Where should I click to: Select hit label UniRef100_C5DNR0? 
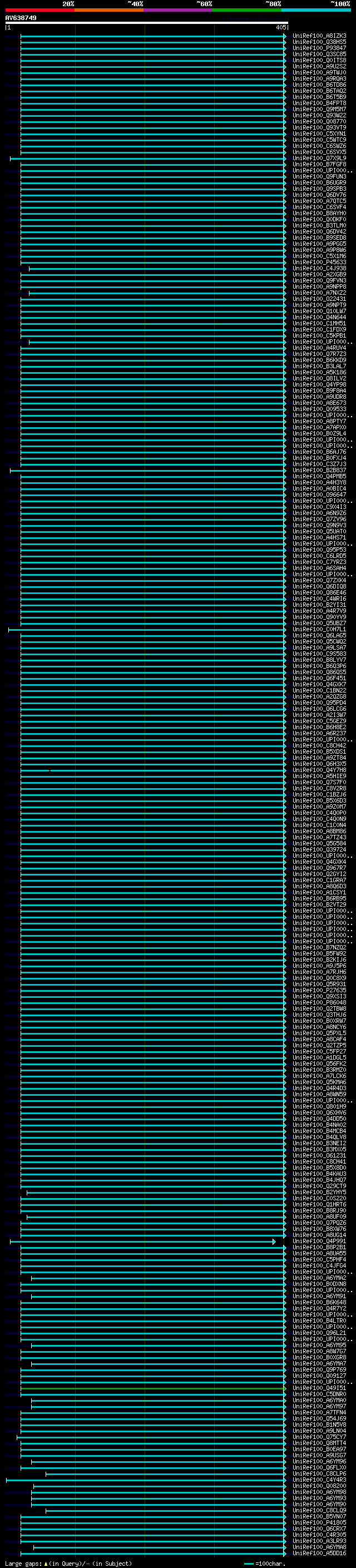coord(319,1394)
